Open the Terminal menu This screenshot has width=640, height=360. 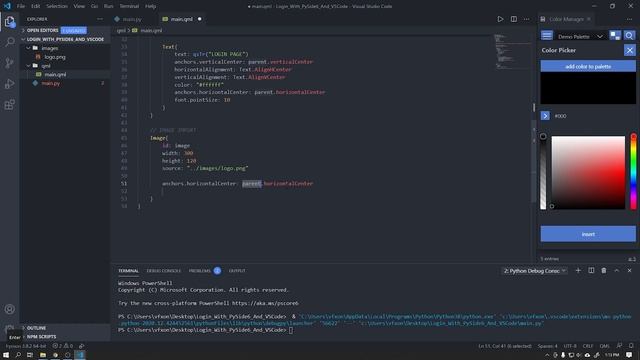tap(129, 6)
